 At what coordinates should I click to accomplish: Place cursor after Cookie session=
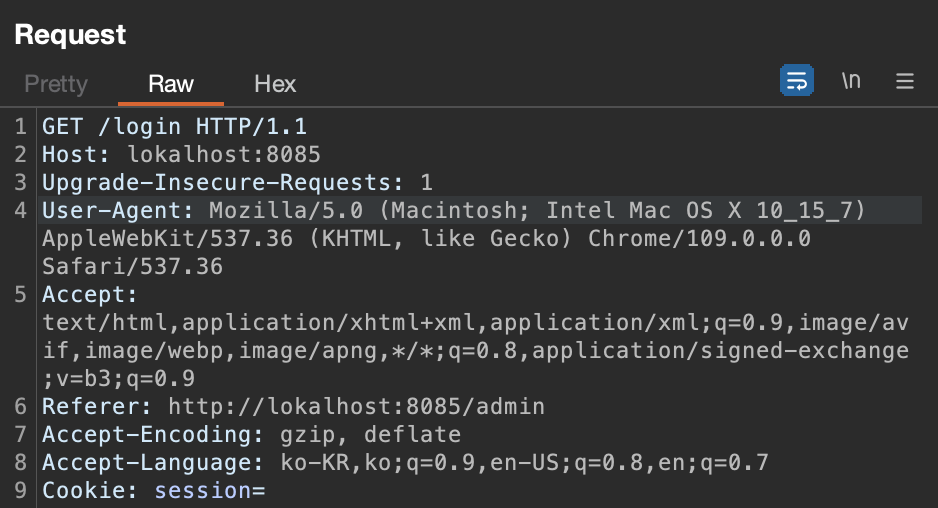pyautogui.click(x=266, y=491)
